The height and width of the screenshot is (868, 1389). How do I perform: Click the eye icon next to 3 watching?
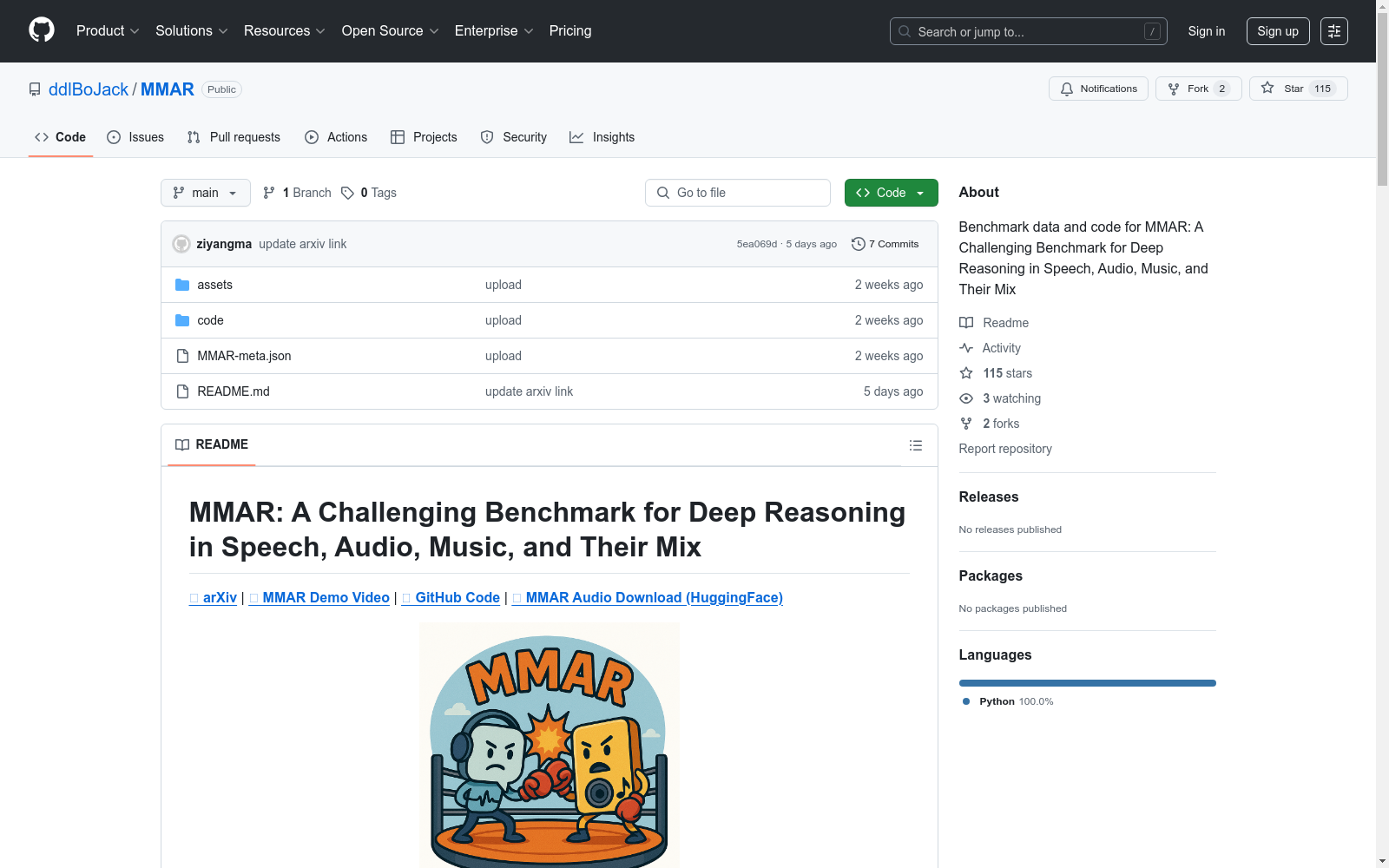(x=966, y=398)
